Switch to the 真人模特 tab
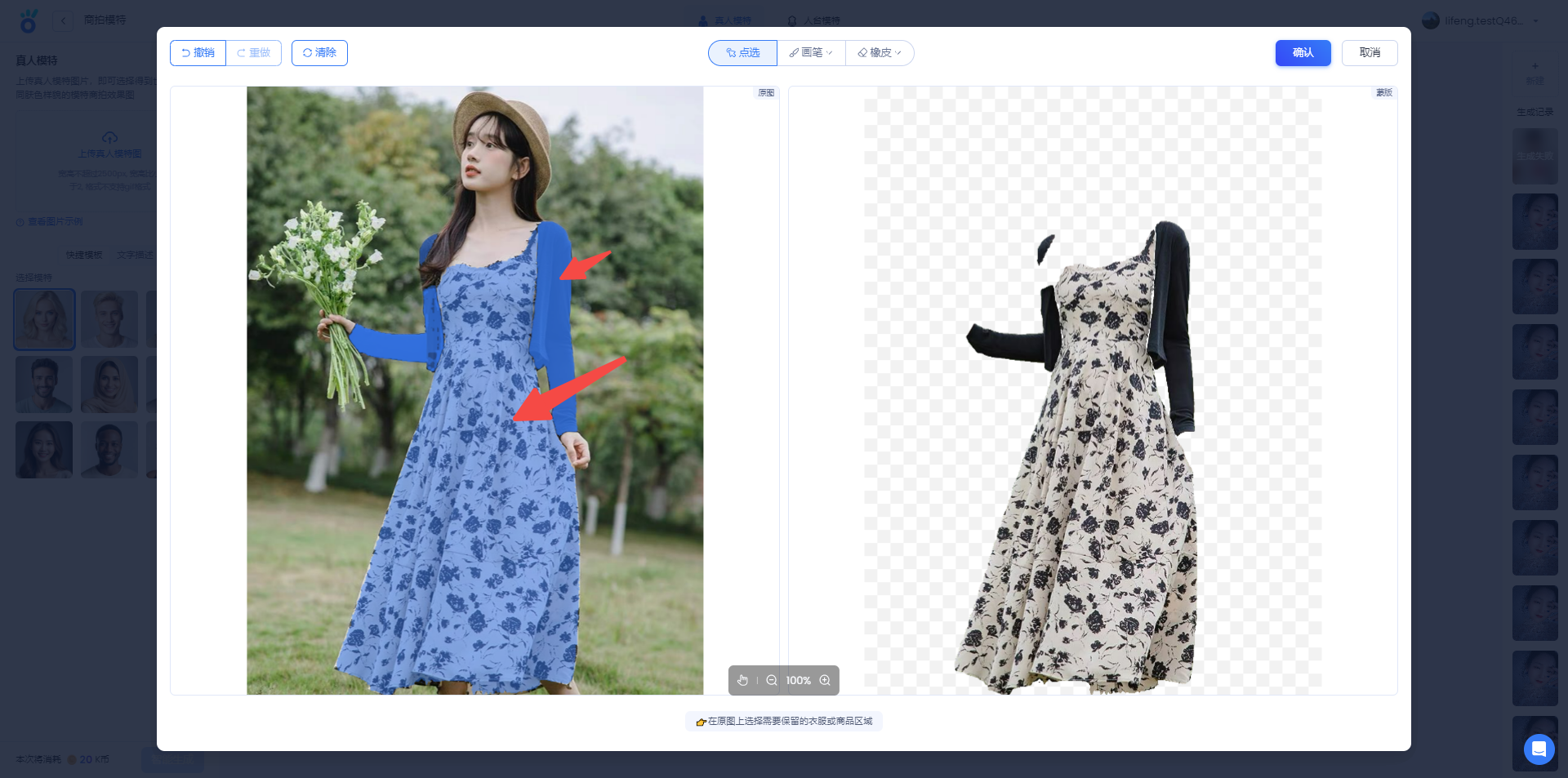Image resolution: width=1568 pixels, height=778 pixels. pyautogui.click(x=724, y=20)
